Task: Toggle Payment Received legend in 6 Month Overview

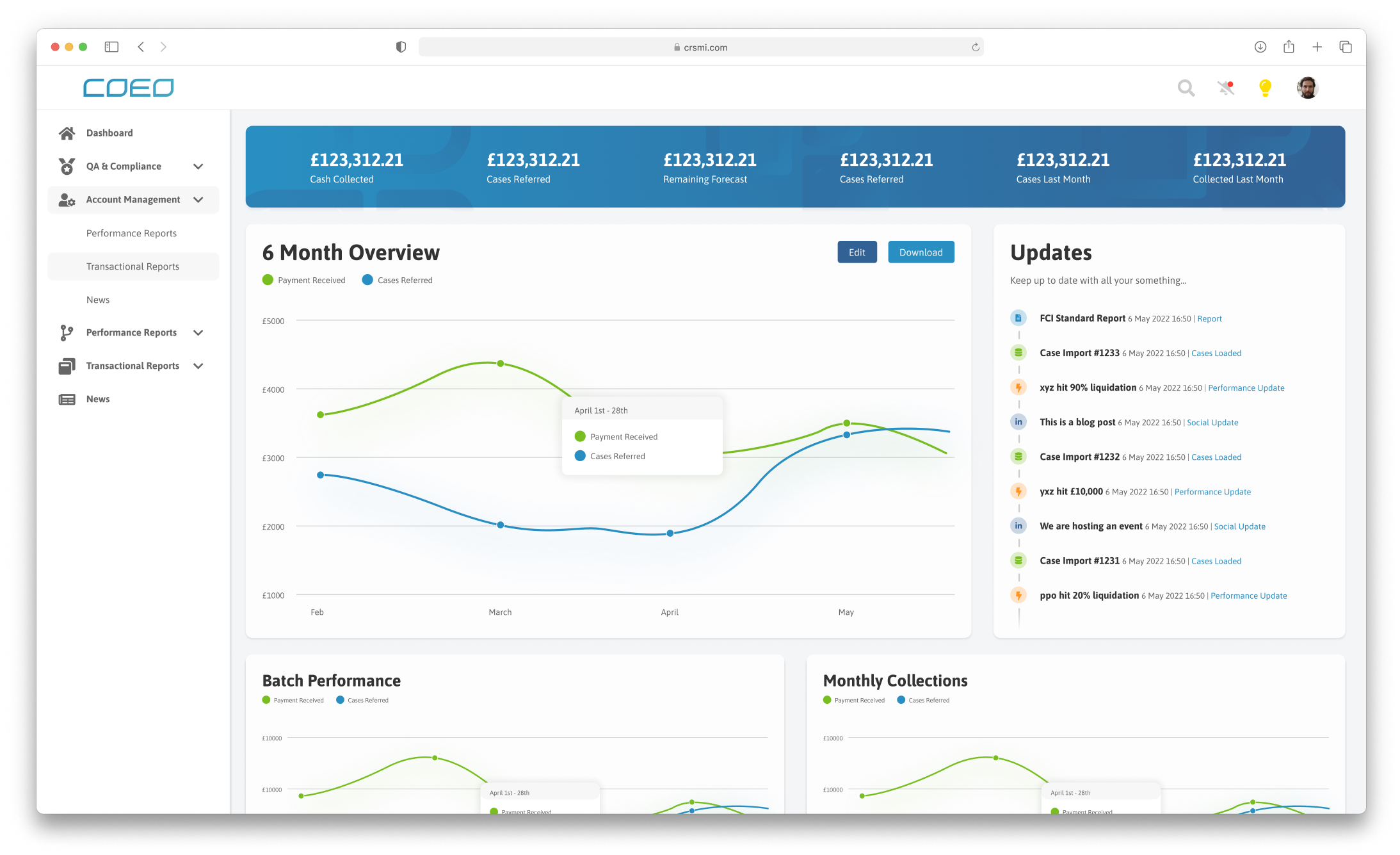Action: 304,280
